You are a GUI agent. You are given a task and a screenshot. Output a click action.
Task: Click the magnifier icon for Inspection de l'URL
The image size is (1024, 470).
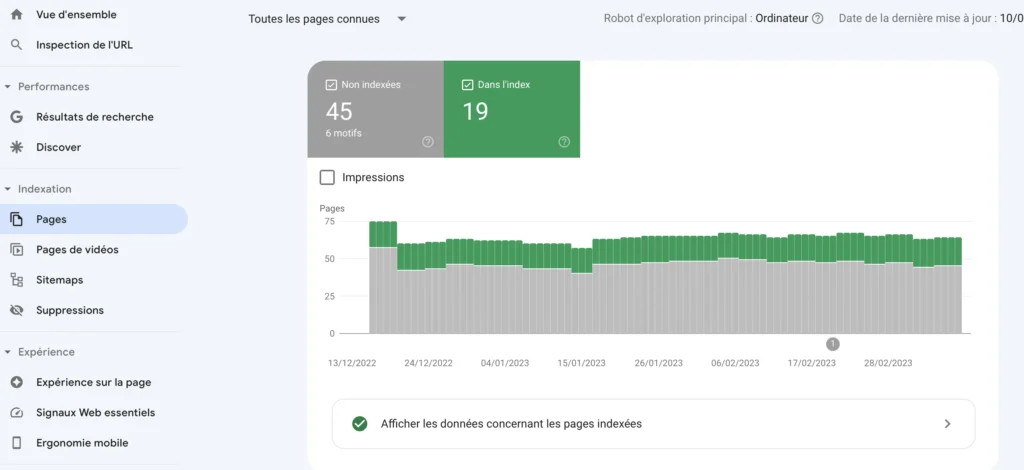[x=17, y=45]
